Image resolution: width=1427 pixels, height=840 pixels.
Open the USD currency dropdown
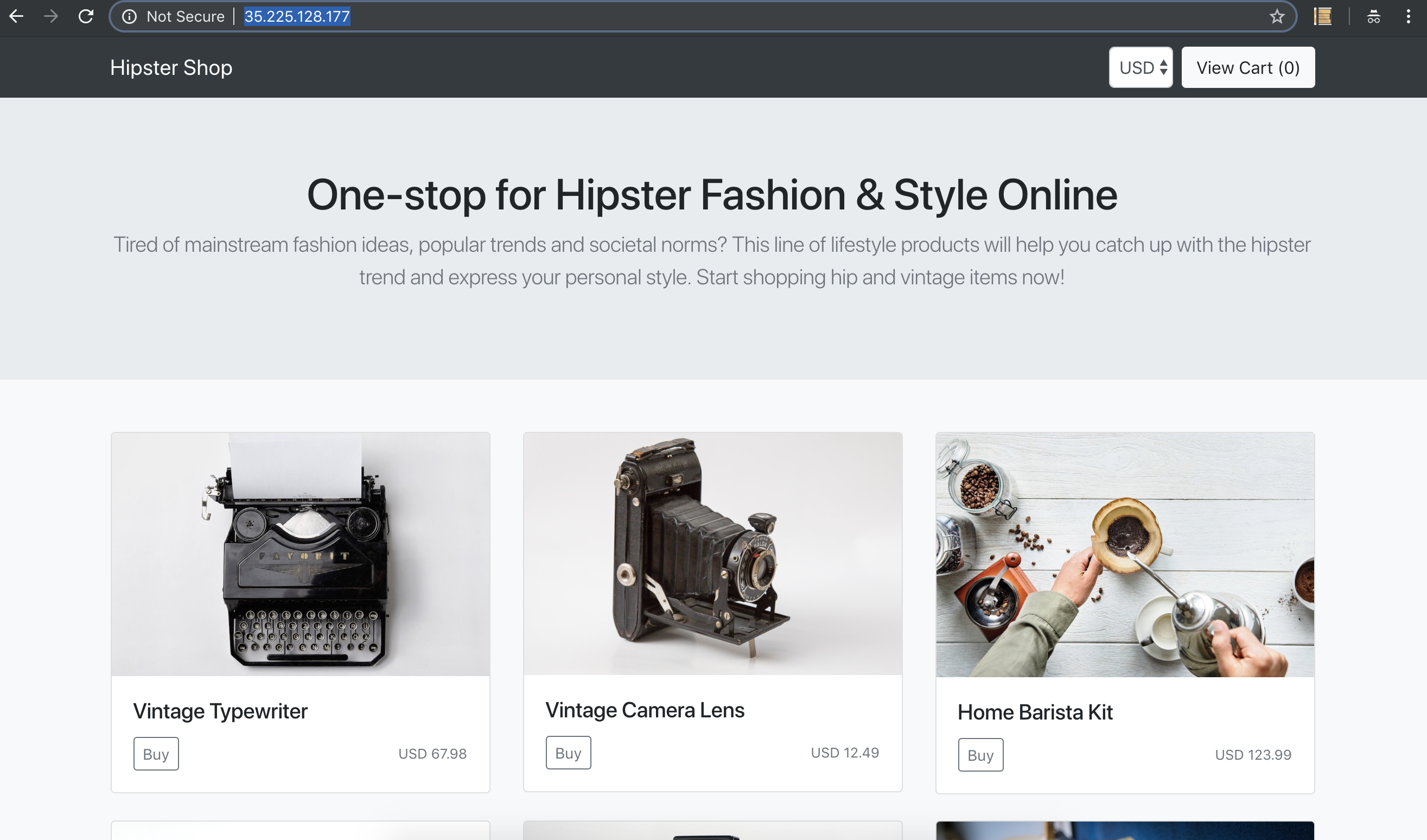[x=1140, y=67]
